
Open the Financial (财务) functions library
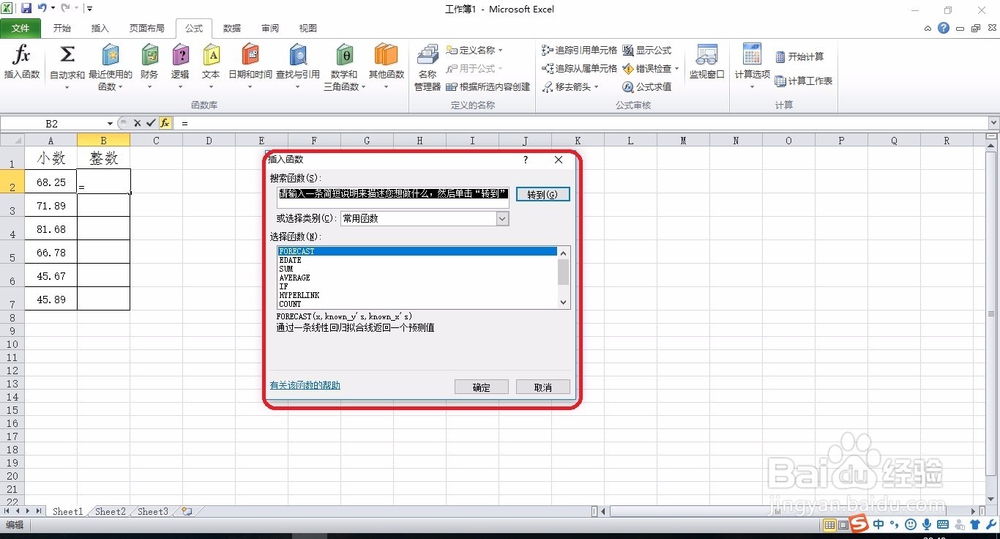pyautogui.click(x=149, y=67)
